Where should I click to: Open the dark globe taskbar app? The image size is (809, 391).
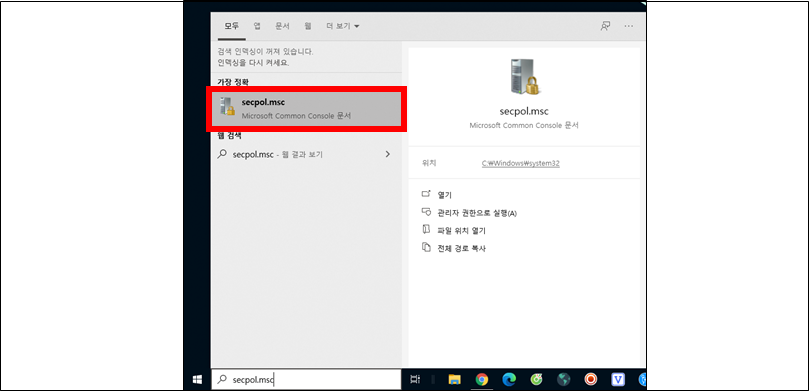coord(563,380)
